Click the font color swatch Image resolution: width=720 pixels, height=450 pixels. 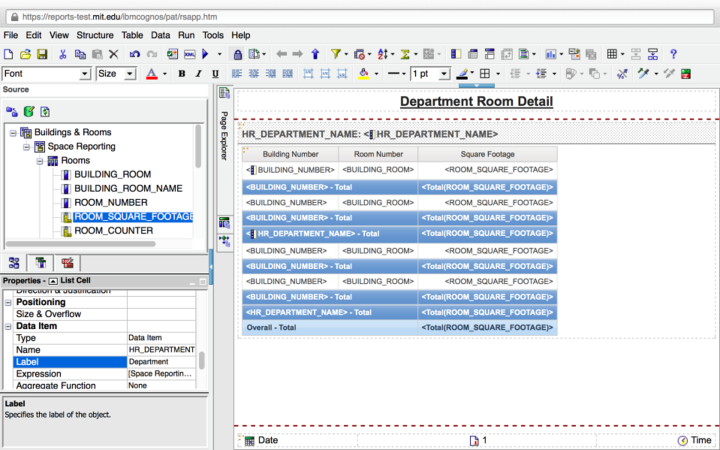coord(152,74)
